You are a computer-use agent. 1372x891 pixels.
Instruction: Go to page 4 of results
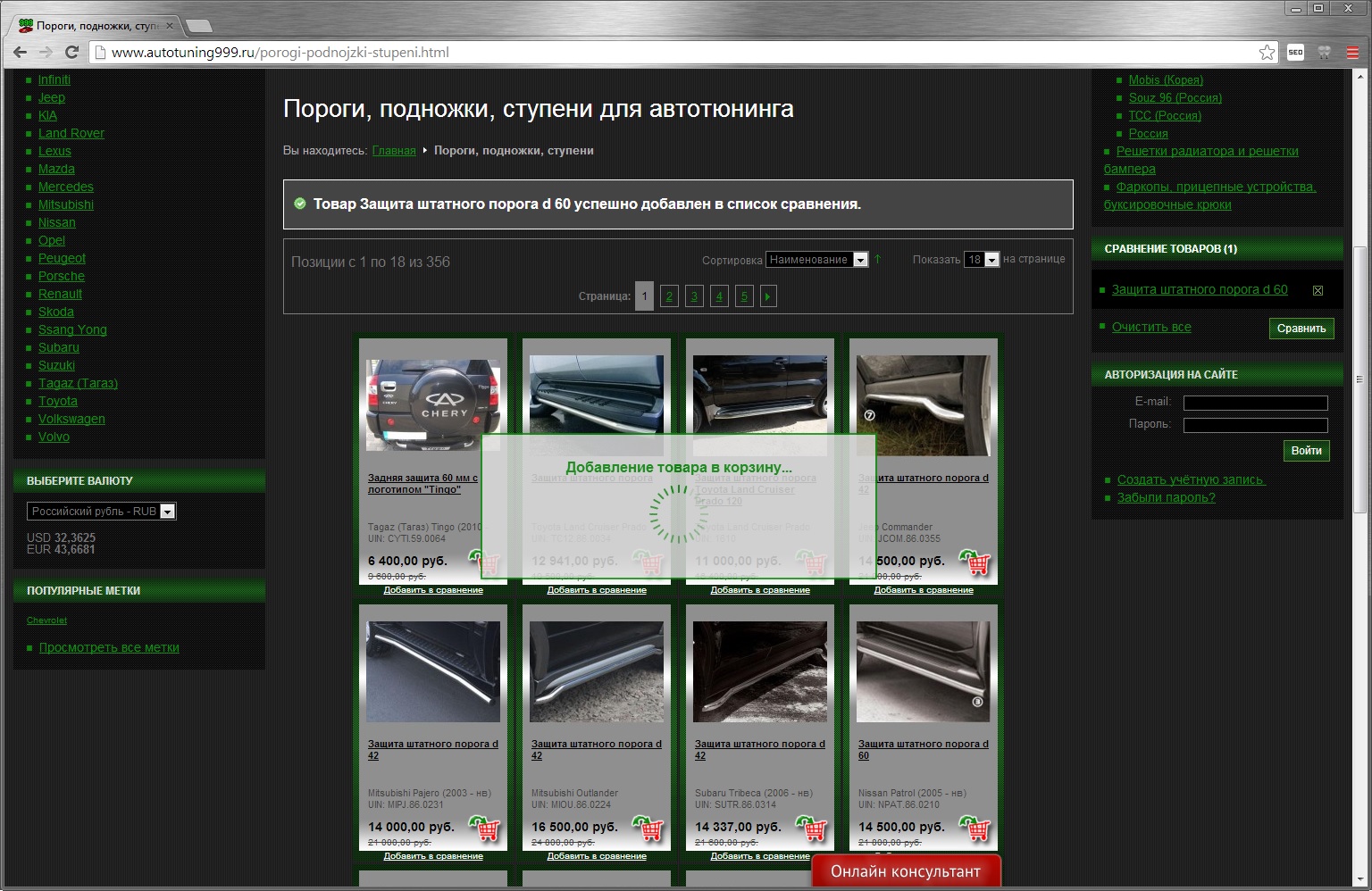point(719,296)
